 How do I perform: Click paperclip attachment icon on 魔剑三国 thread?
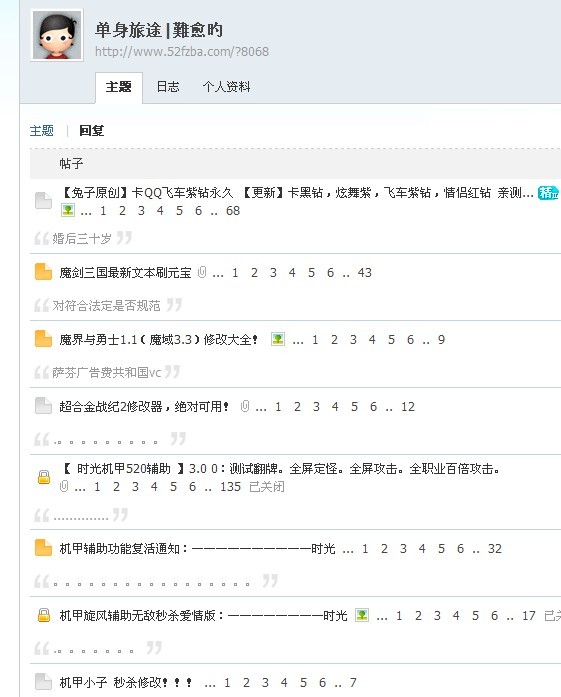(x=202, y=272)
